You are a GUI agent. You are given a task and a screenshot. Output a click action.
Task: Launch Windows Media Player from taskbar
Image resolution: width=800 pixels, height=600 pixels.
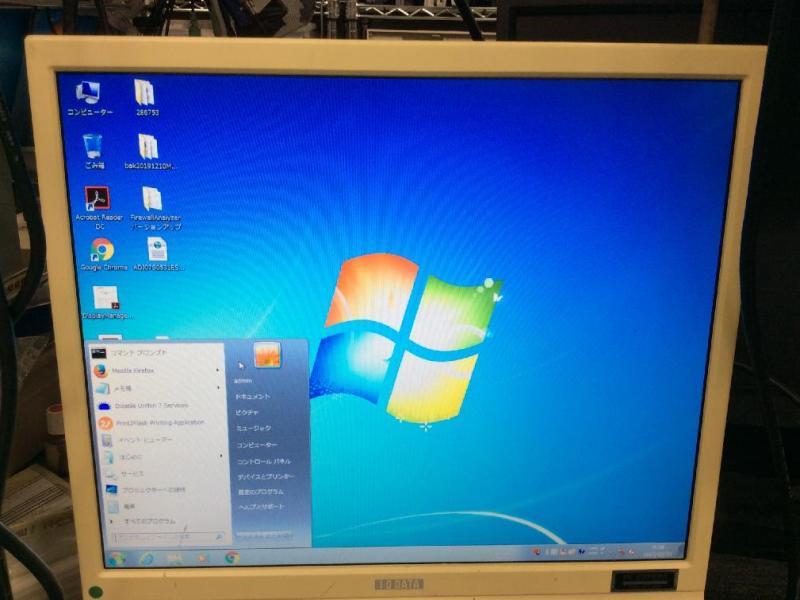click(203, 559)
